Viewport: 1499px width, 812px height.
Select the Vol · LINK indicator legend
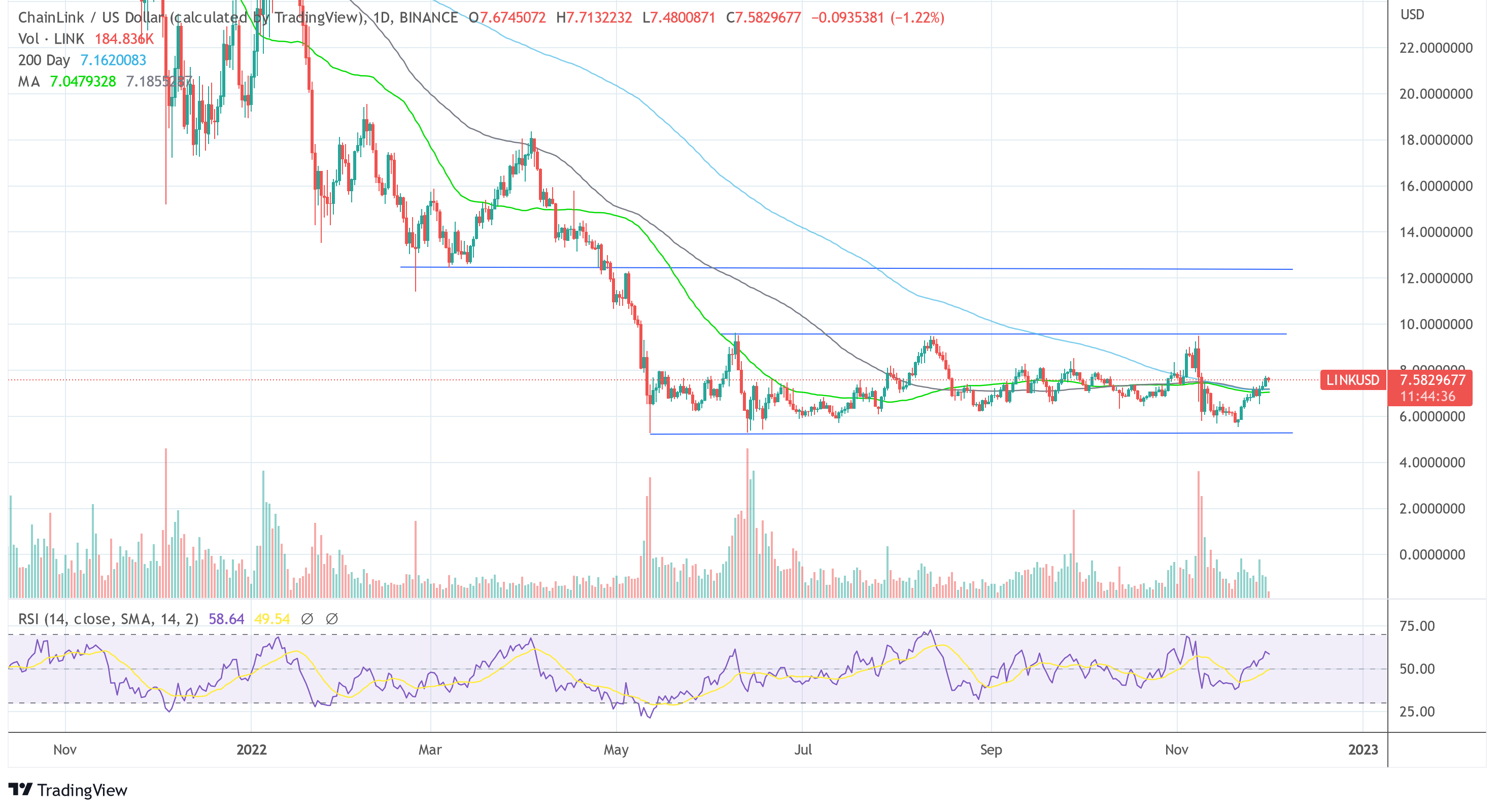pos(51,39)
